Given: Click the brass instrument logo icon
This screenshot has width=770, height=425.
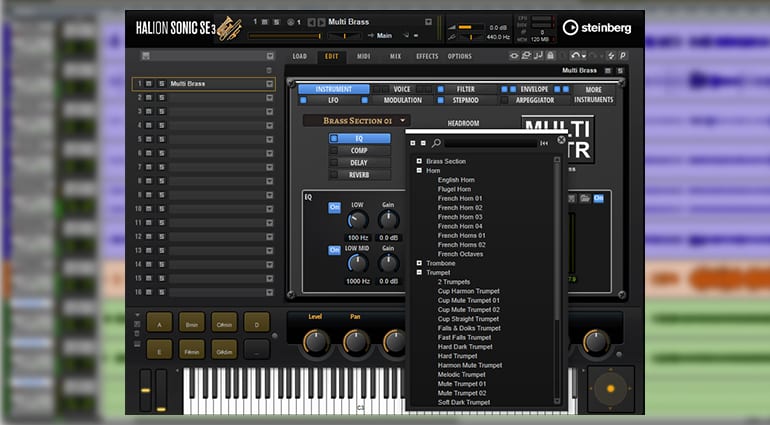Looking at the screenshot, I should (229, 28).
